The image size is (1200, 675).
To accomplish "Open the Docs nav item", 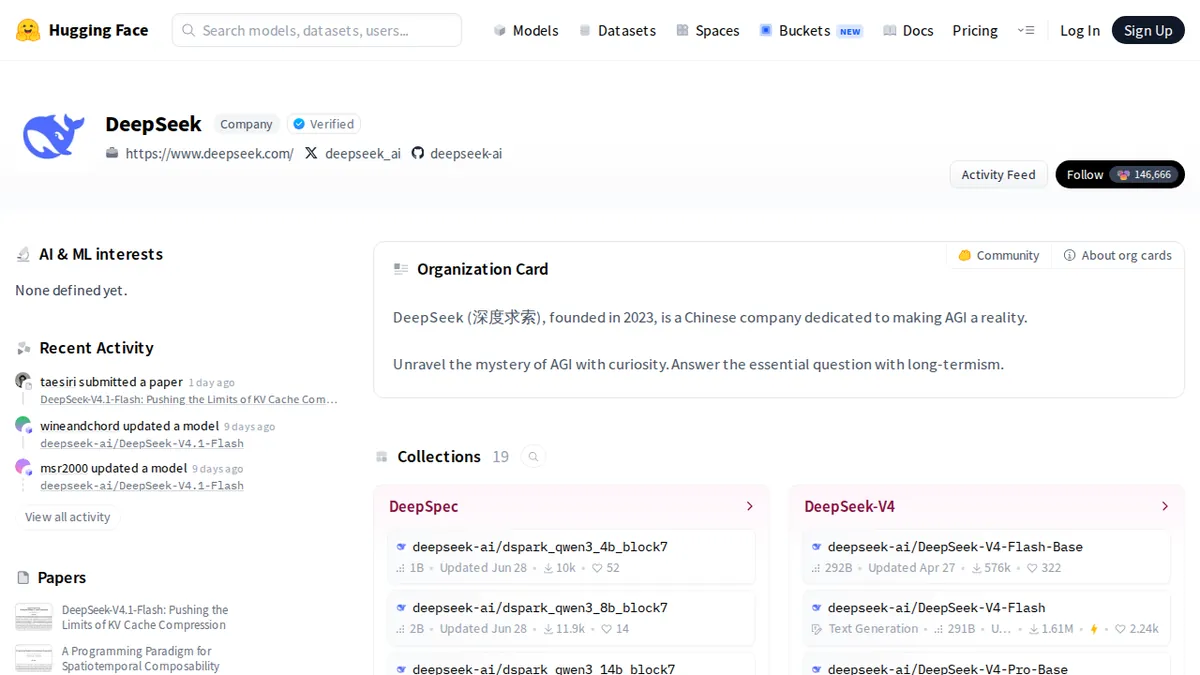I will click(908, 30).
